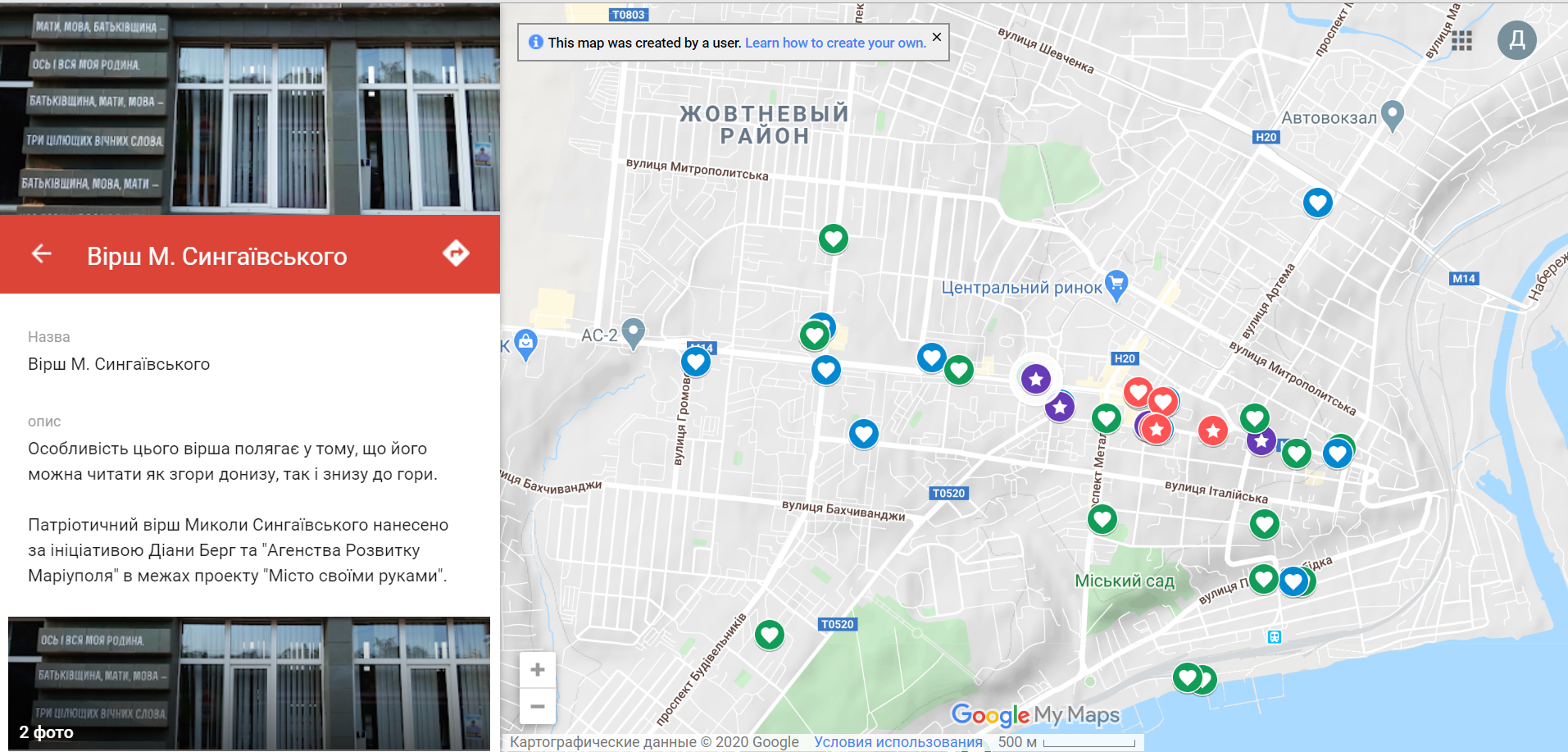
Task: Click the АС-2 gray map pin
Action: [633, 332]
